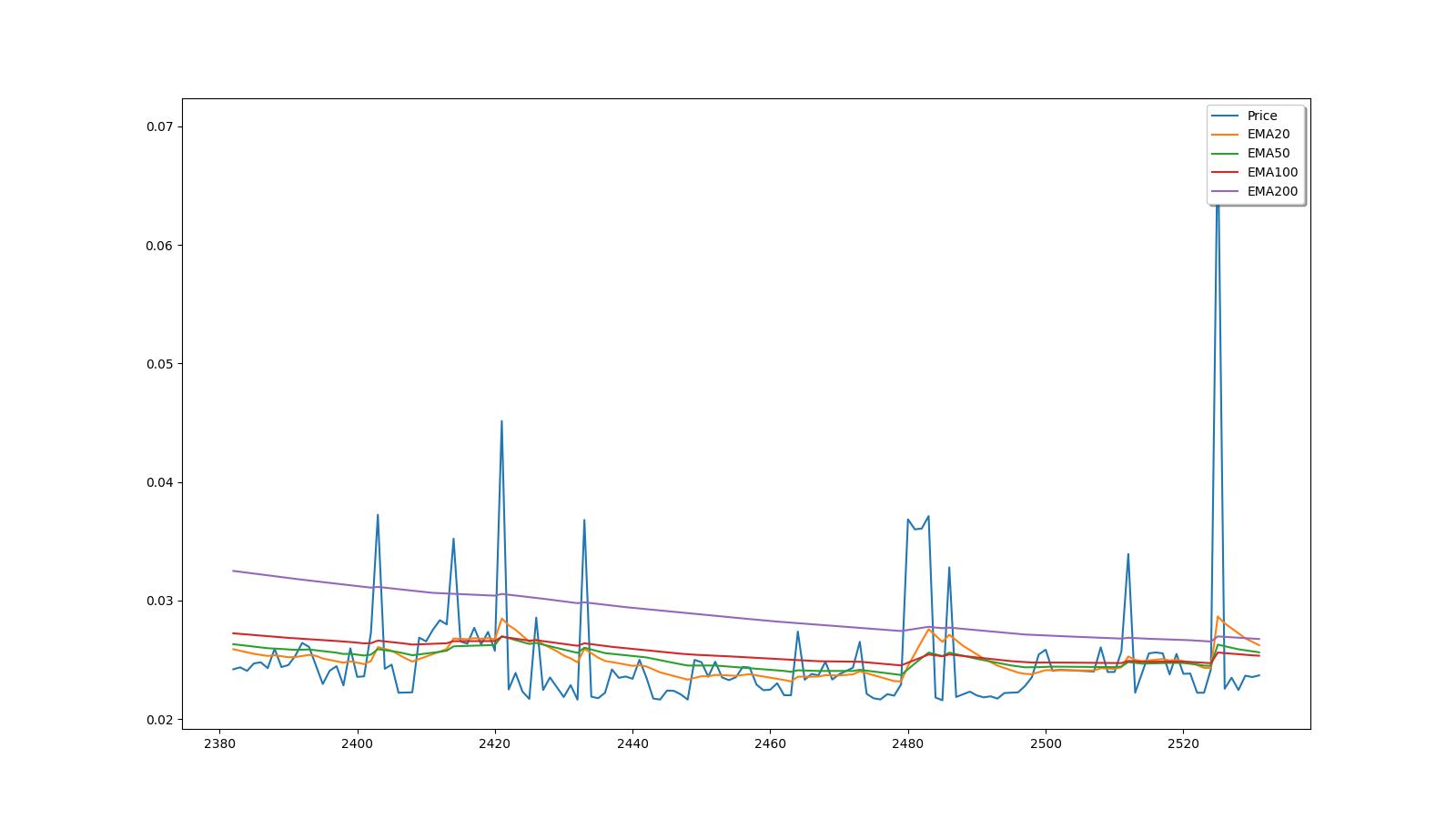Viewport: 1456px width, 819px height.
Task: Click the x-axis tick label 2520
Action: (x=1183, y=743)
